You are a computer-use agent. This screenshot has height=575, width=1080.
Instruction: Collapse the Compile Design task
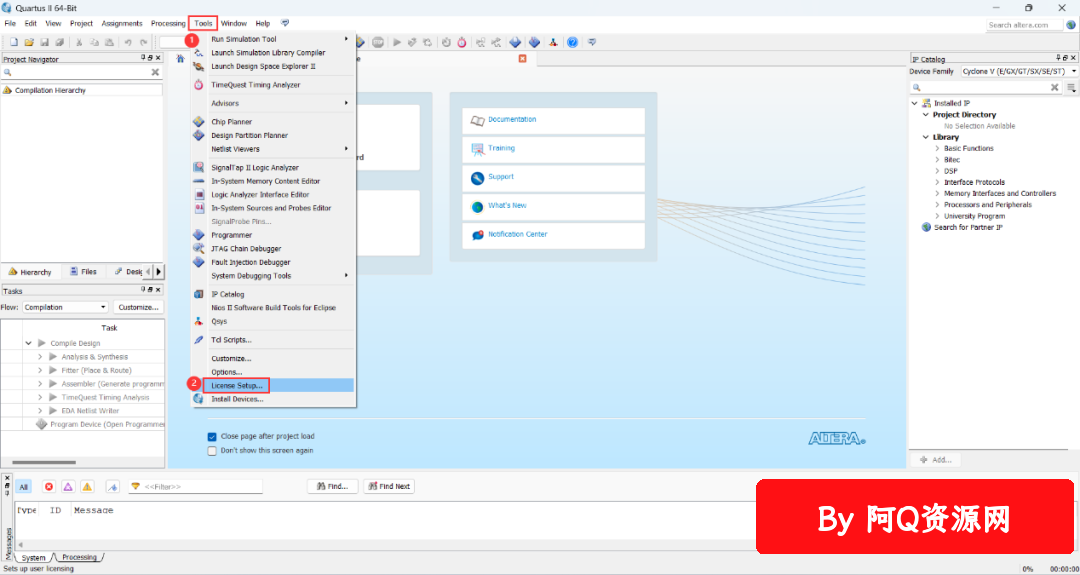tap(29, 343)
